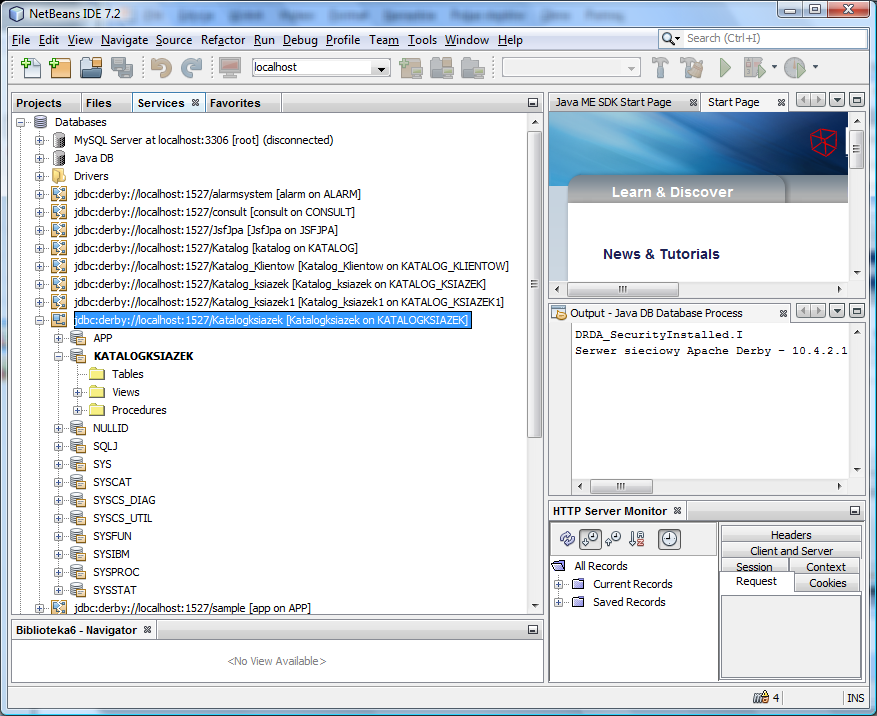
Task: Open the Tools menu
Action: click(422, 40)
